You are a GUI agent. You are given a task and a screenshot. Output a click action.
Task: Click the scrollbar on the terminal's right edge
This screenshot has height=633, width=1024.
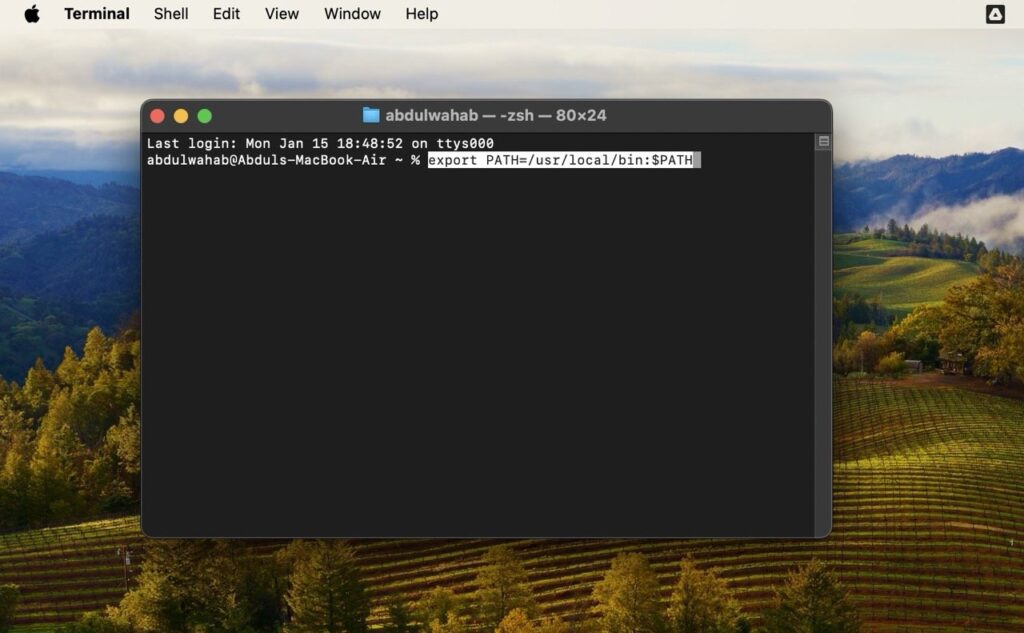821,140
